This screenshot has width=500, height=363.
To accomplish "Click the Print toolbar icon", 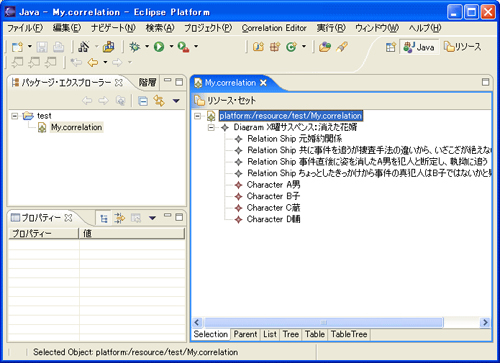I will point(59,47).
